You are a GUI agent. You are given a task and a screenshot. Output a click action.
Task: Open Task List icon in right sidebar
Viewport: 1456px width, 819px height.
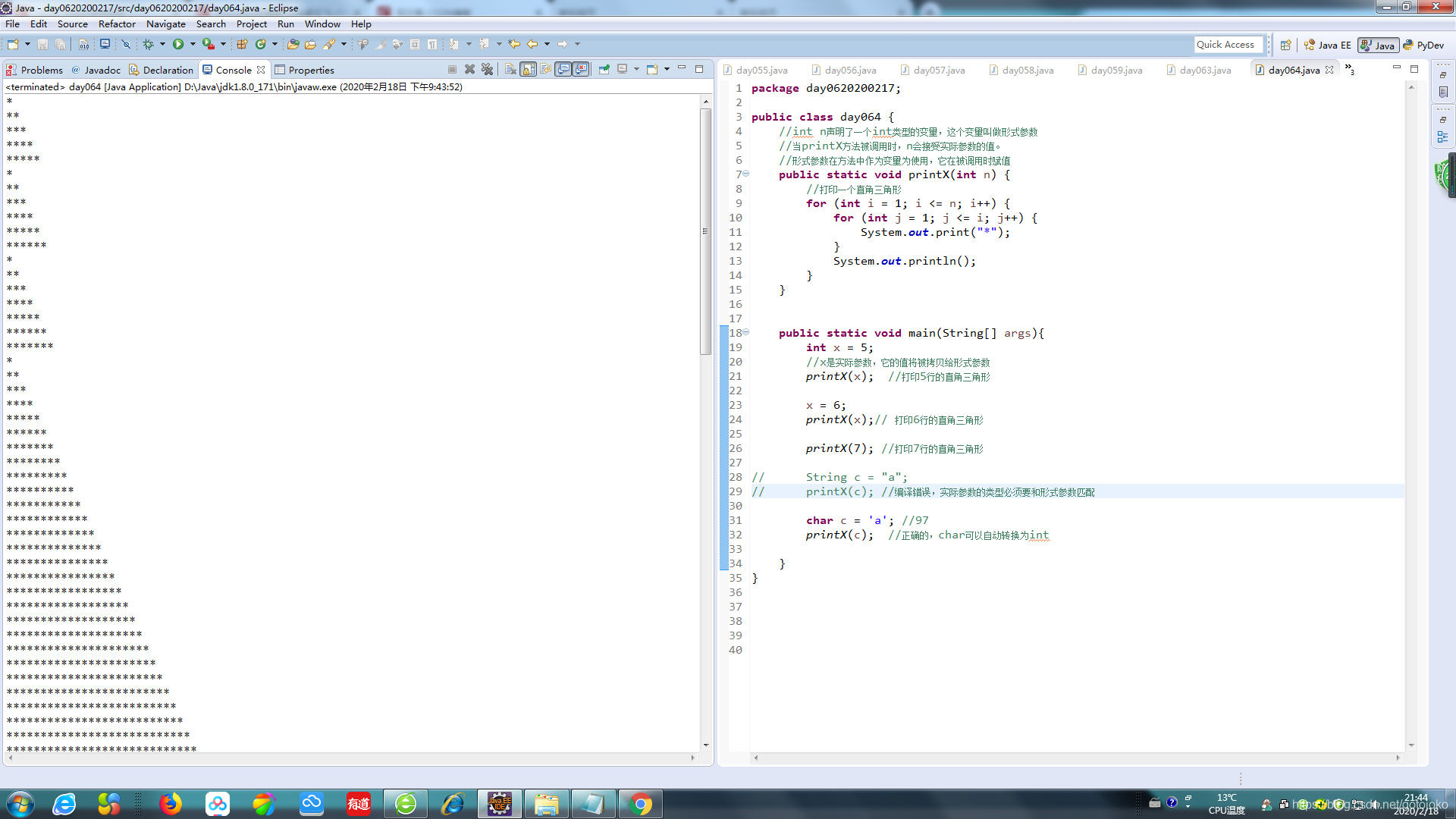coord(1443,92)
